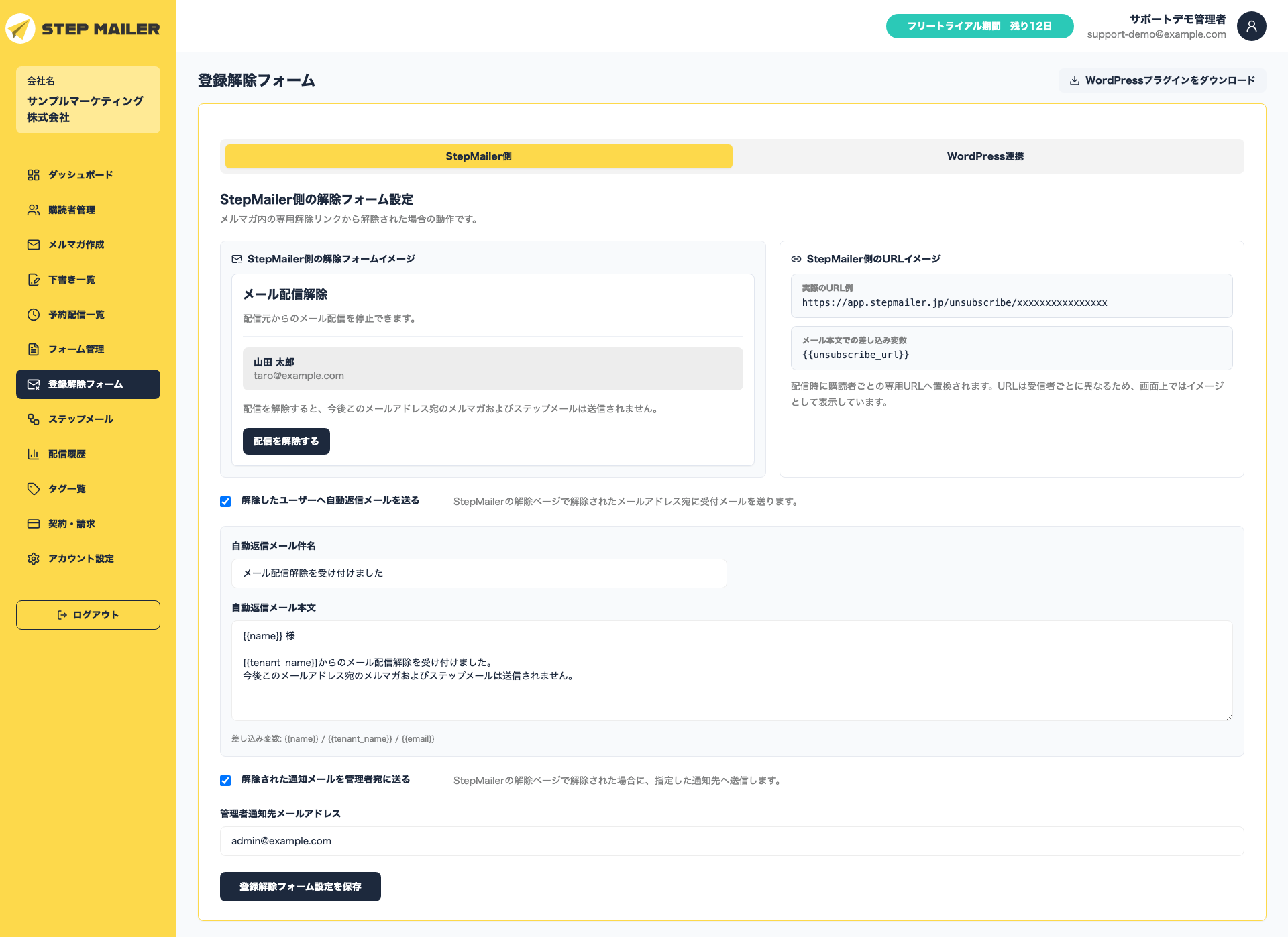Click the 差し込み変数 hint text
The height and width of the screenshot is (937, 1288).
pos(333,739)
